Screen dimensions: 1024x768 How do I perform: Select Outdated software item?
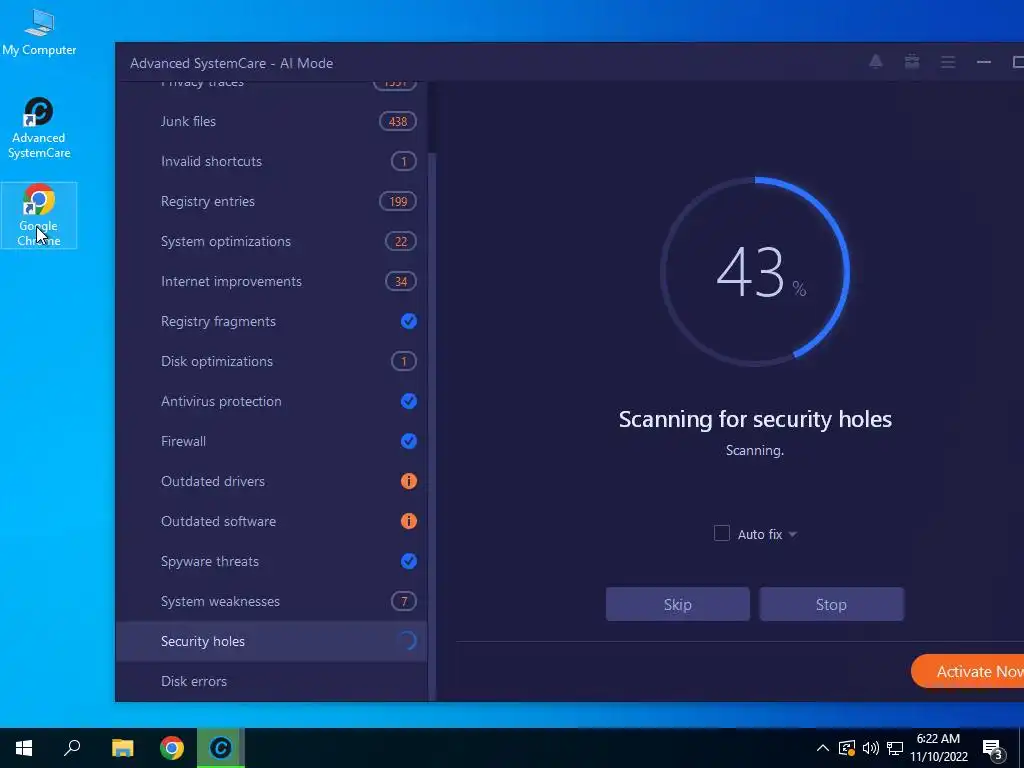tap(272, 521)
